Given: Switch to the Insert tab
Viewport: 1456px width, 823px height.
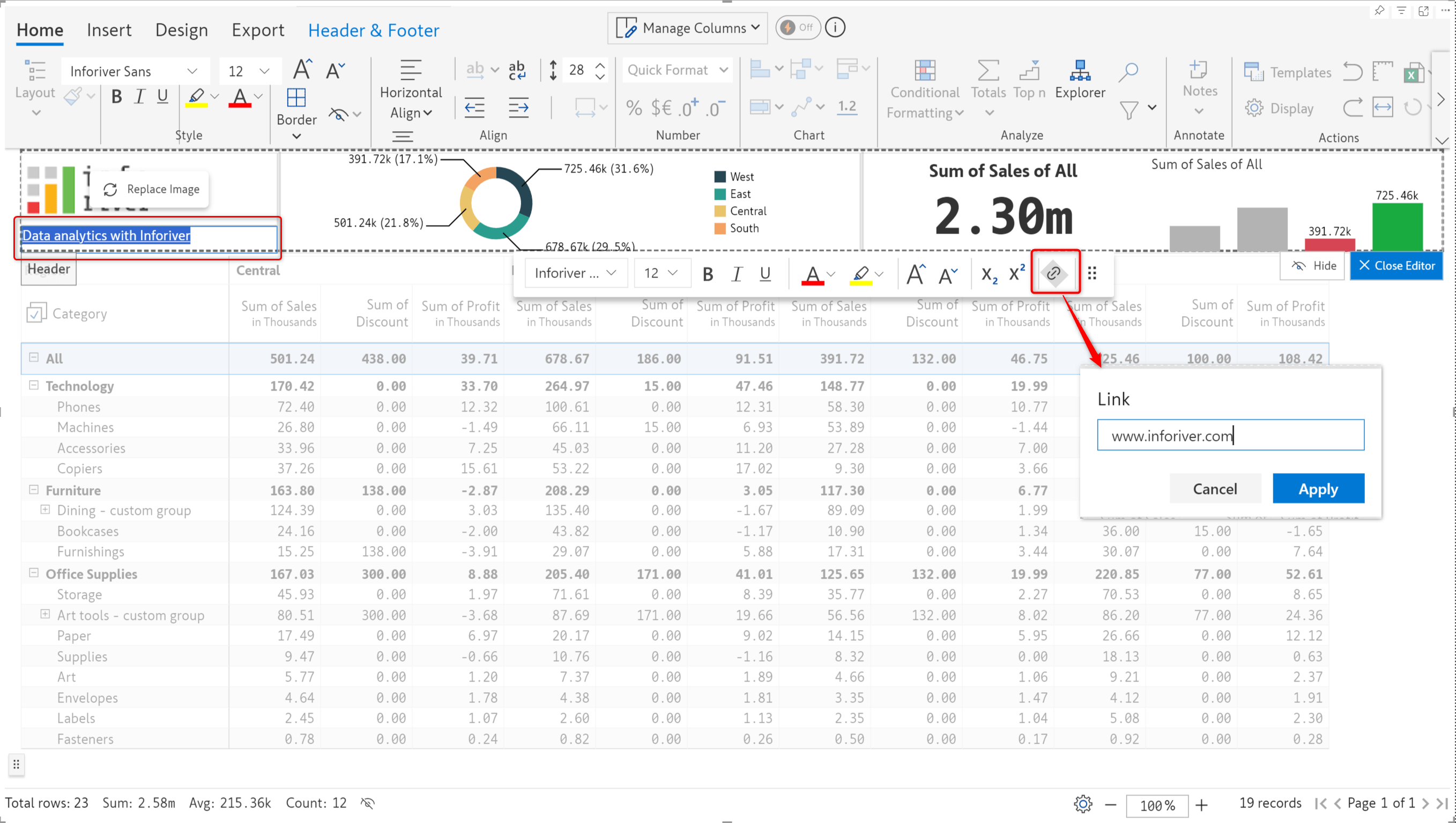Looking at the screenshot, I should [109, 30].
